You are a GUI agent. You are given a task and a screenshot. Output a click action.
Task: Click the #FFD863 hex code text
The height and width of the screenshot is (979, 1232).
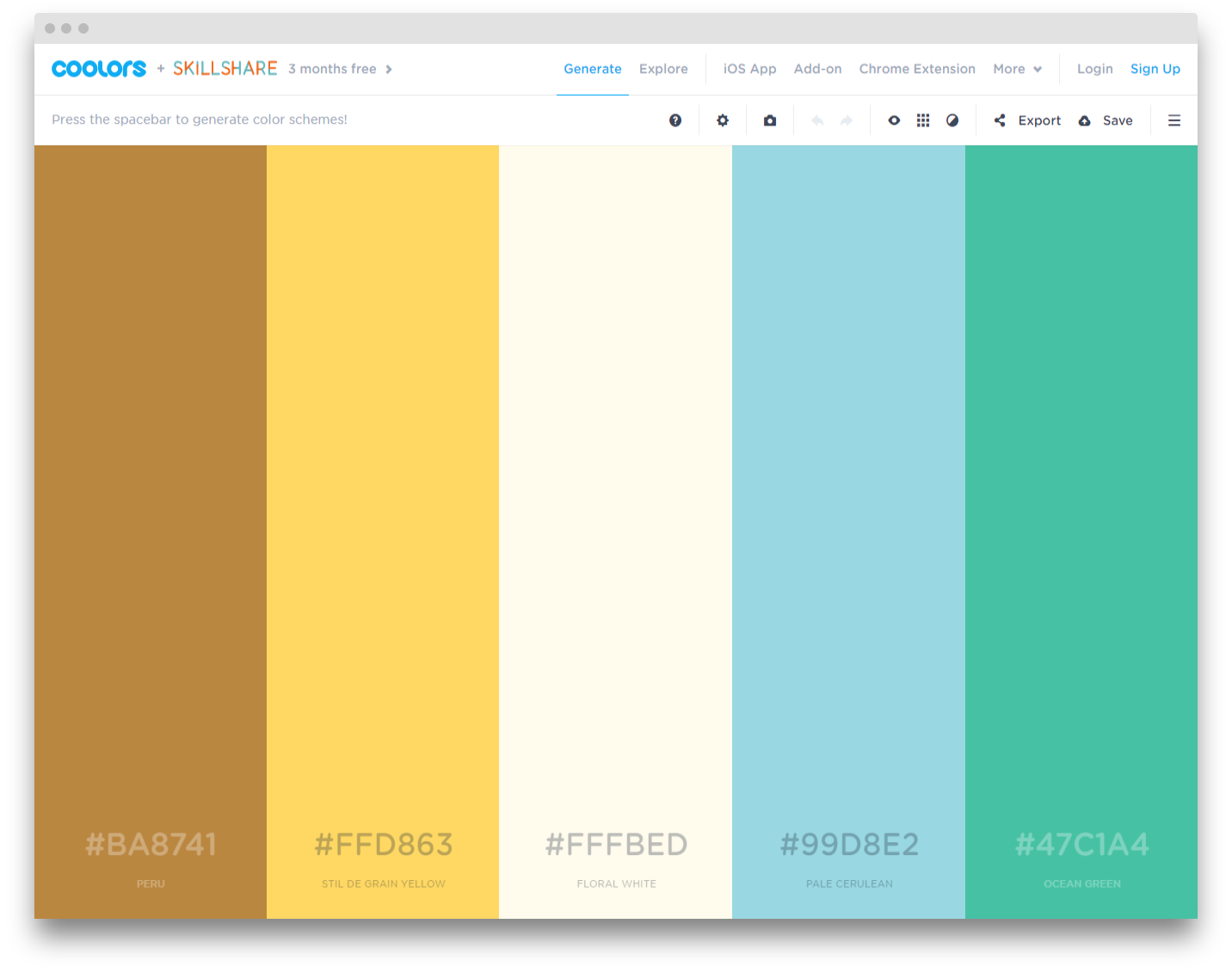384,845
